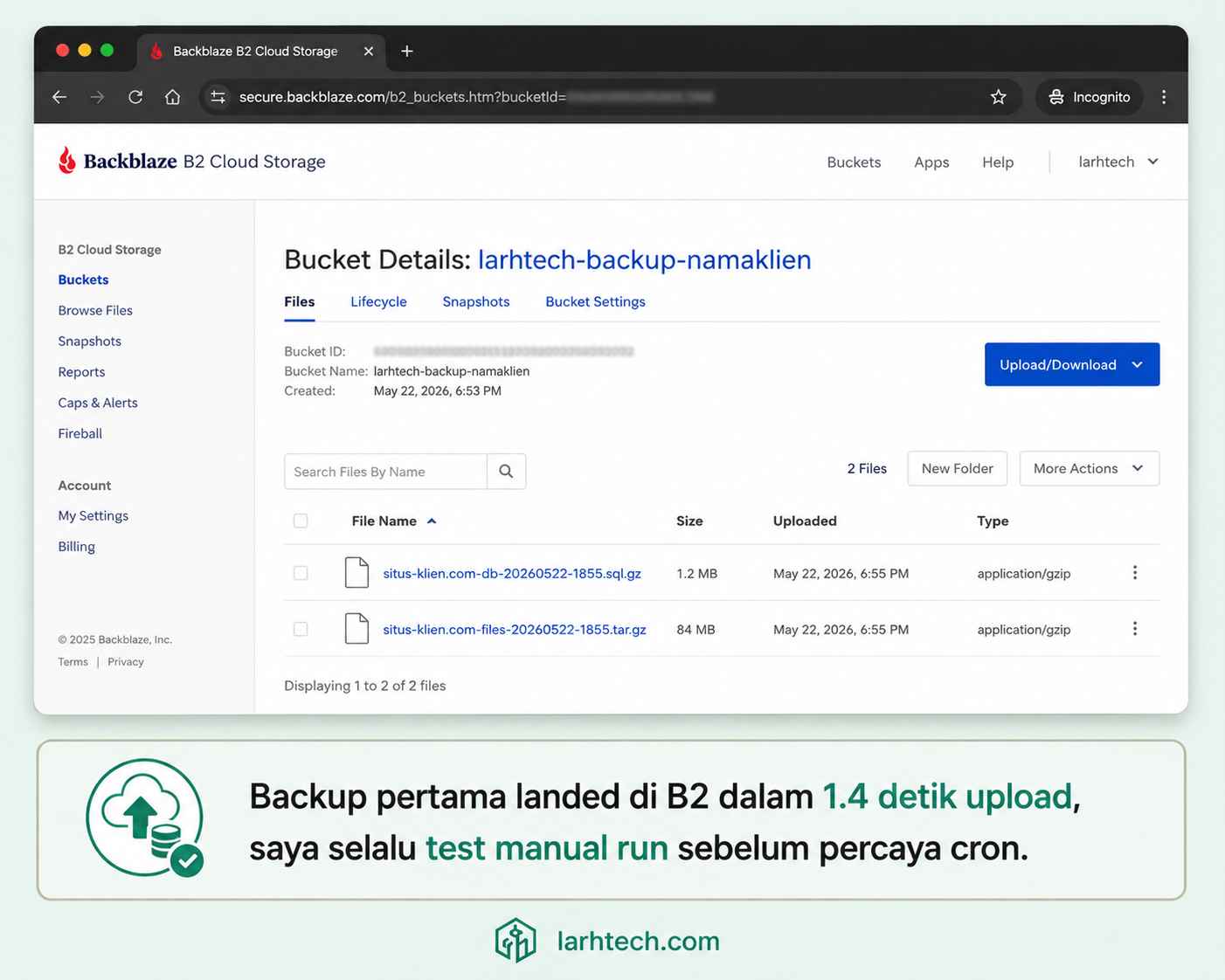Image resolution: width=1225 pixels, height=980 pixels.
Task: Click the 84 MB size cell
Action: tap(696, 630)
